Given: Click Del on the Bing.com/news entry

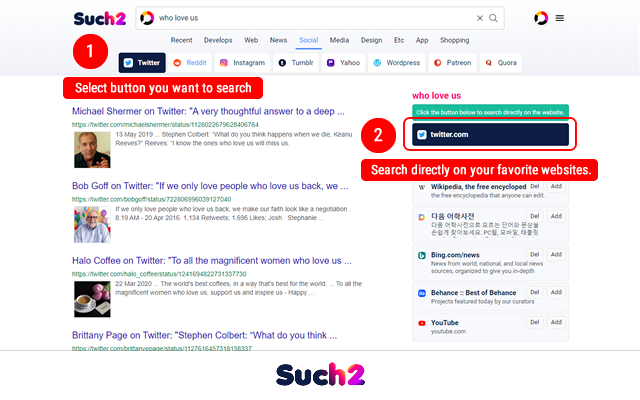Looking at the screenshot, I should pyautogui.click(x=535, y=254).
